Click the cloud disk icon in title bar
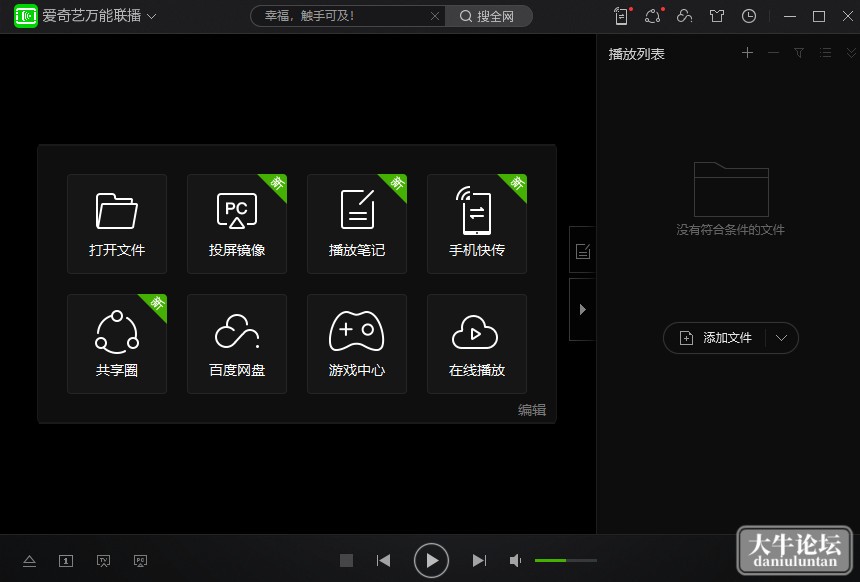The width and height of the screenshot is (860, 582). click(x=684, y=16)
